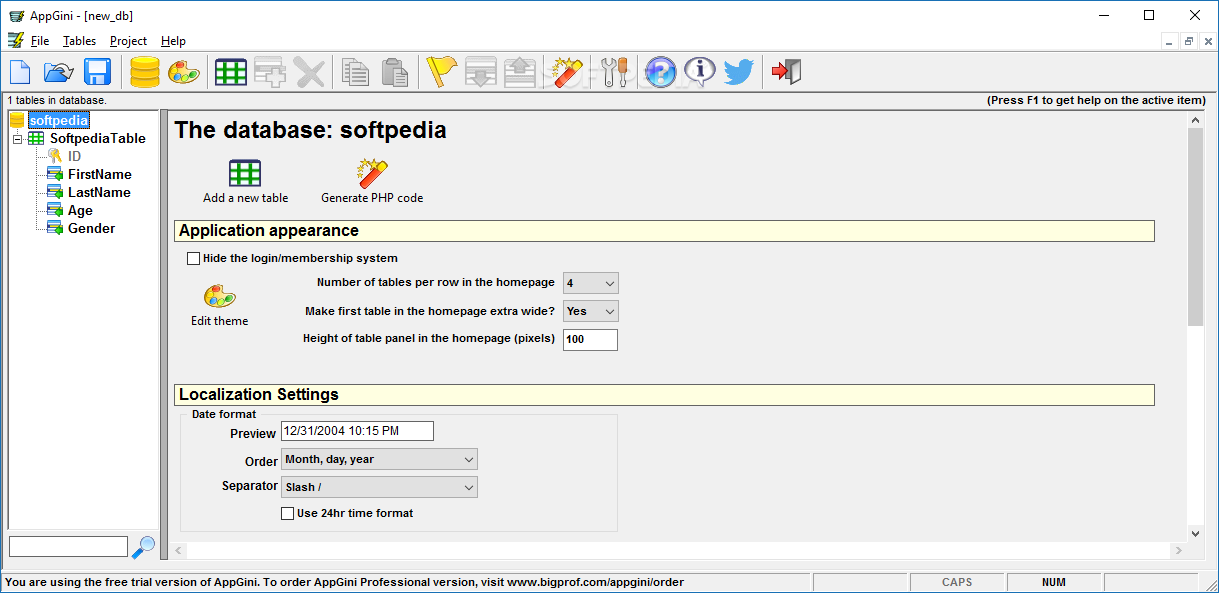Screen dimensions: 1219x593
Task: Click the green New table toolbar icon
Action: 231,72
